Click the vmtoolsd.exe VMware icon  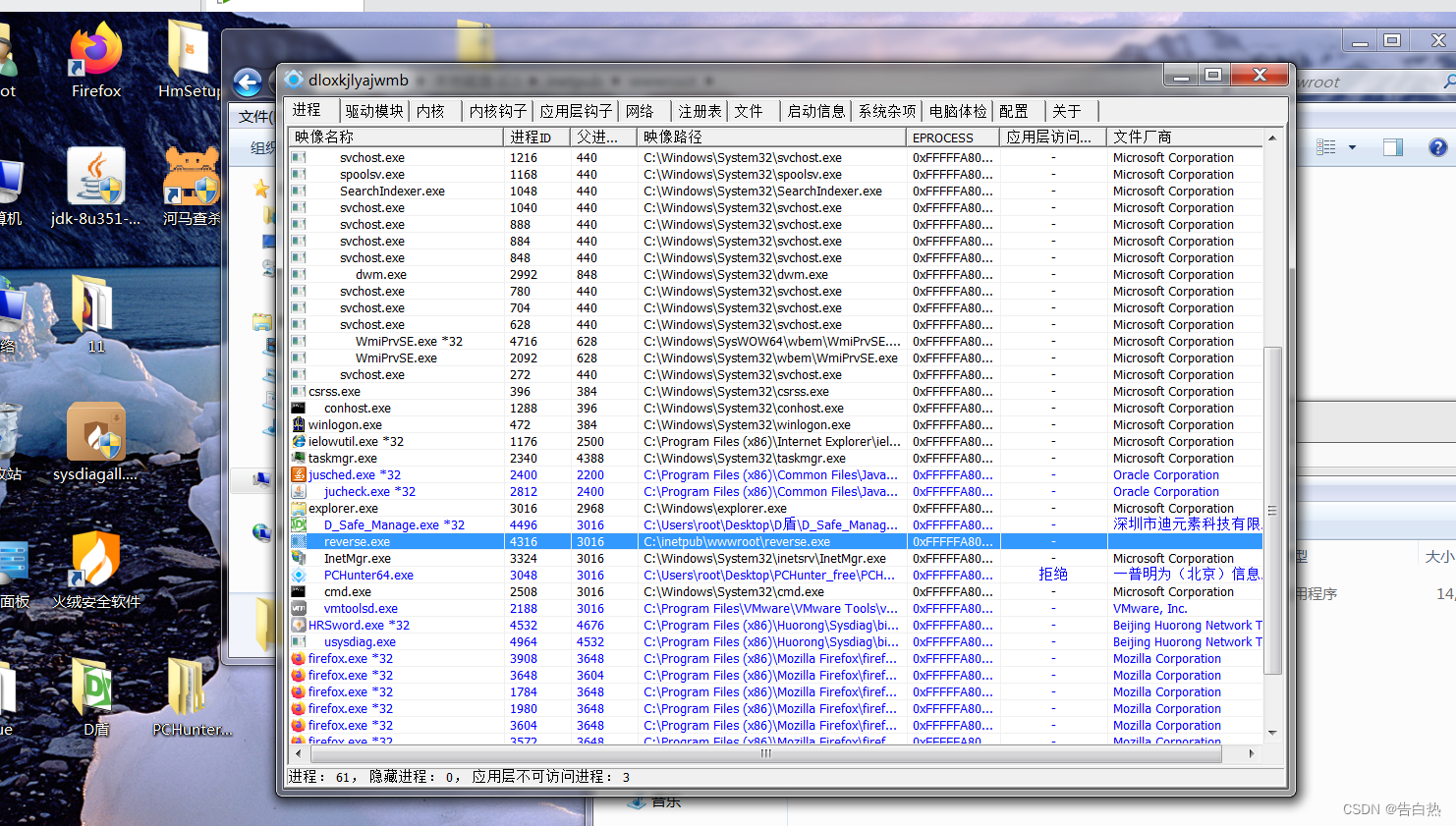[299, 608]
